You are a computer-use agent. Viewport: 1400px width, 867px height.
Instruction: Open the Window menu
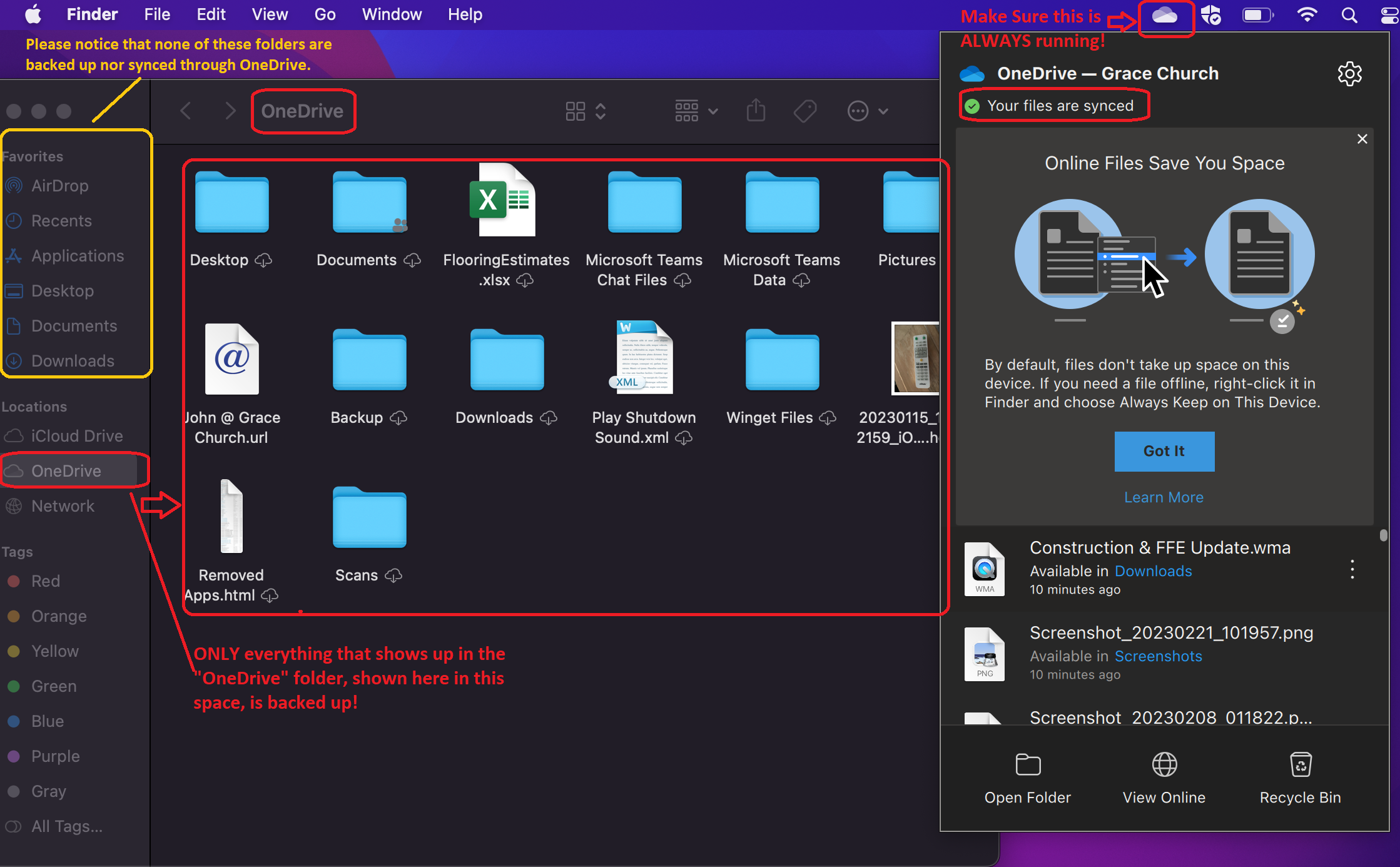(x=392, y=14)
